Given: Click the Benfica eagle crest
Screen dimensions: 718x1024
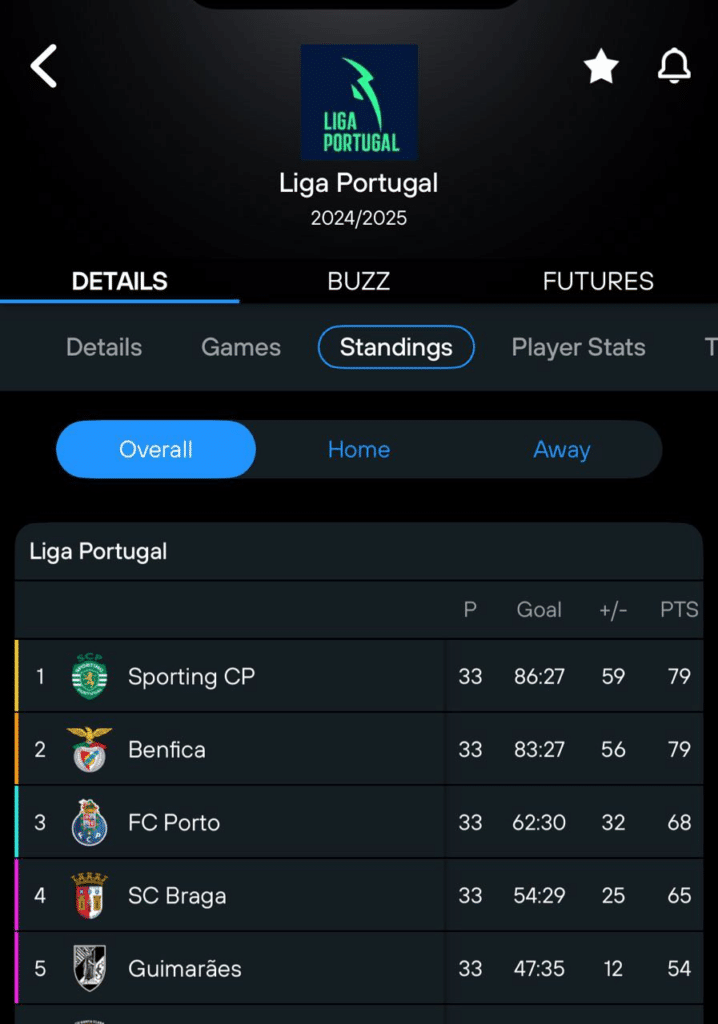Looking at the screenshot, I should tap(90, 750).
